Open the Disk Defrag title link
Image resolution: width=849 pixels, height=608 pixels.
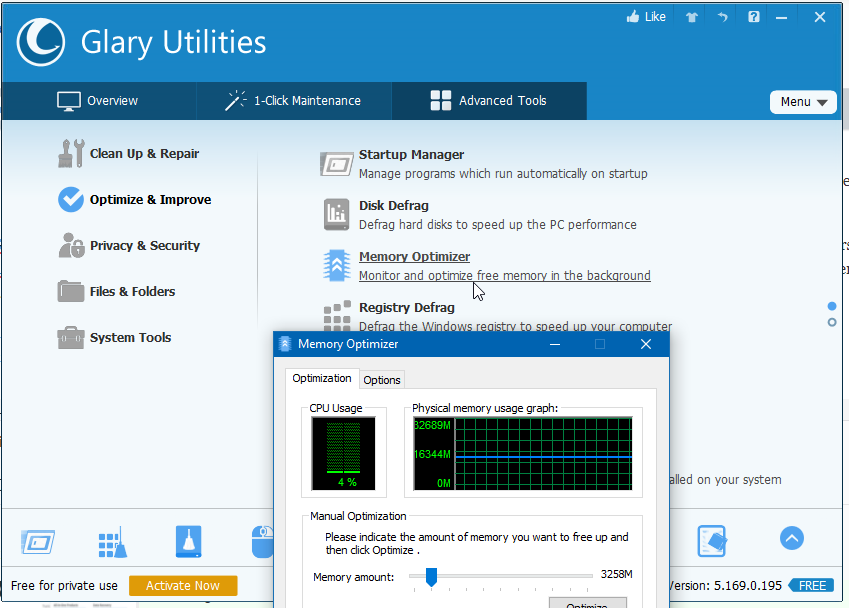394,206
